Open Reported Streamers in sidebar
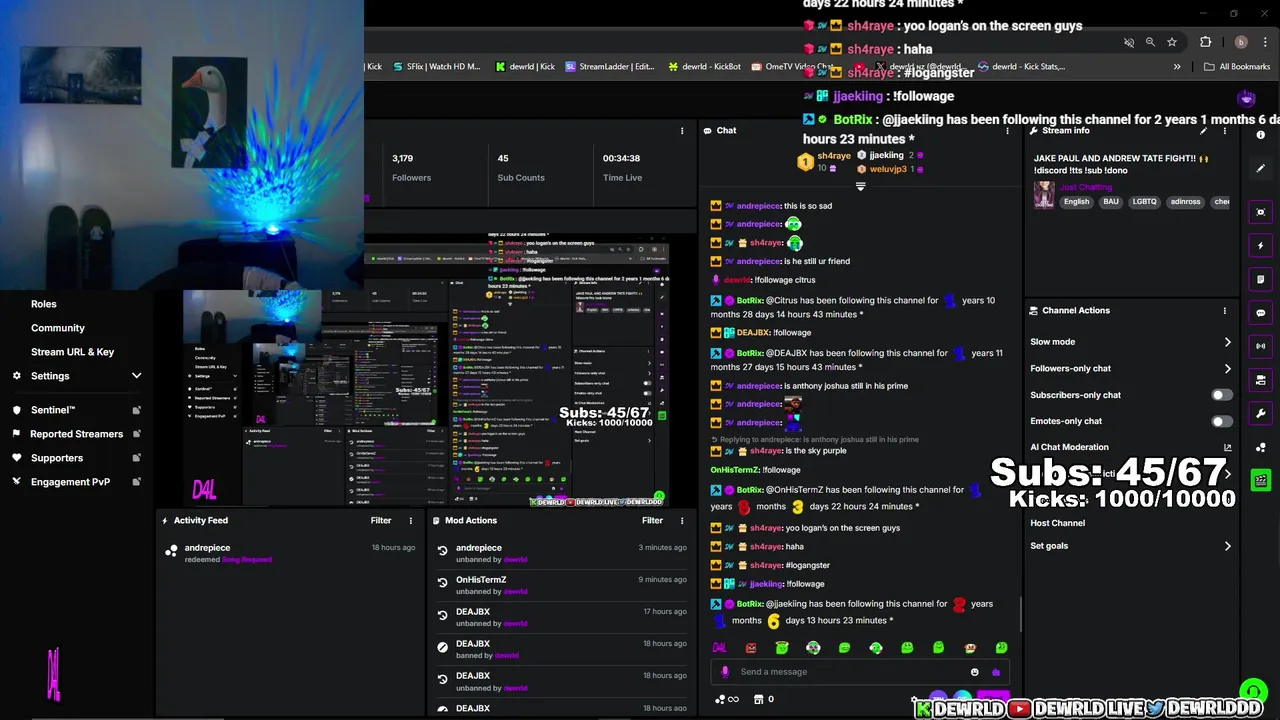 [76, 434]
